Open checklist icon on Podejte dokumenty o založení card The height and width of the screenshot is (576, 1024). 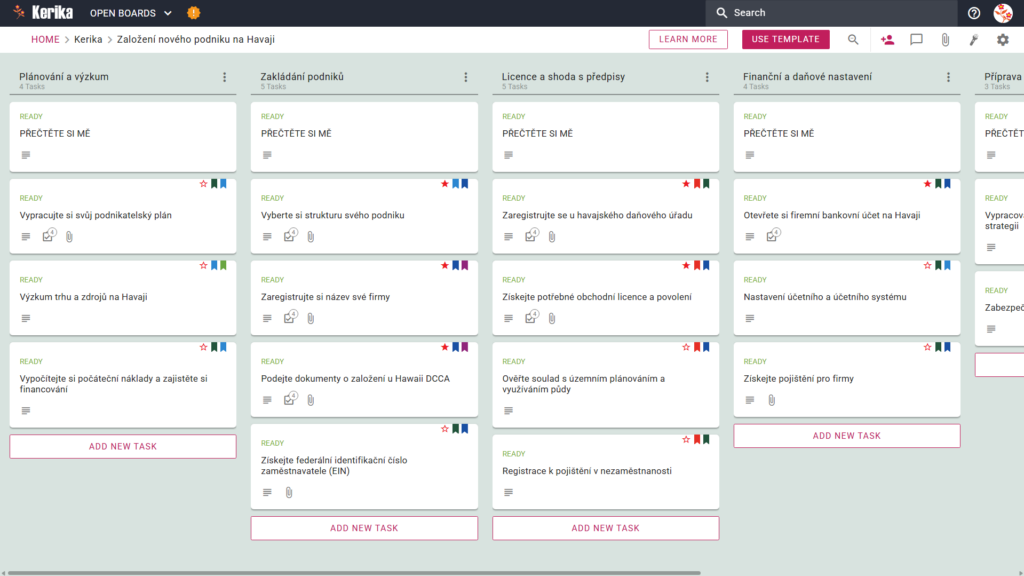[x=291, y=398]
